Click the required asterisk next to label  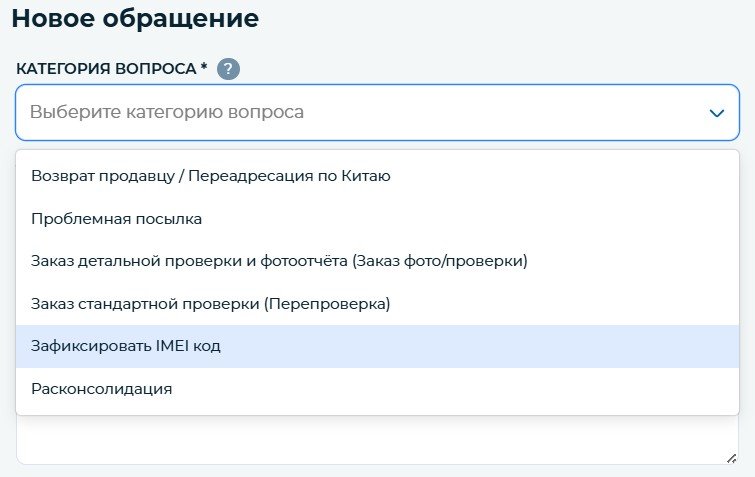(x=204, y=66)
